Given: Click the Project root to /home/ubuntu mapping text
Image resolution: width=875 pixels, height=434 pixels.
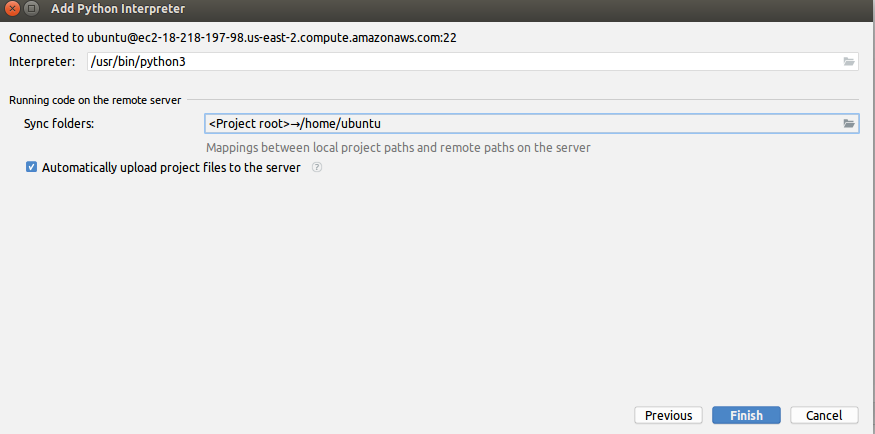Looking at the screenshot, I should point(295,124).
